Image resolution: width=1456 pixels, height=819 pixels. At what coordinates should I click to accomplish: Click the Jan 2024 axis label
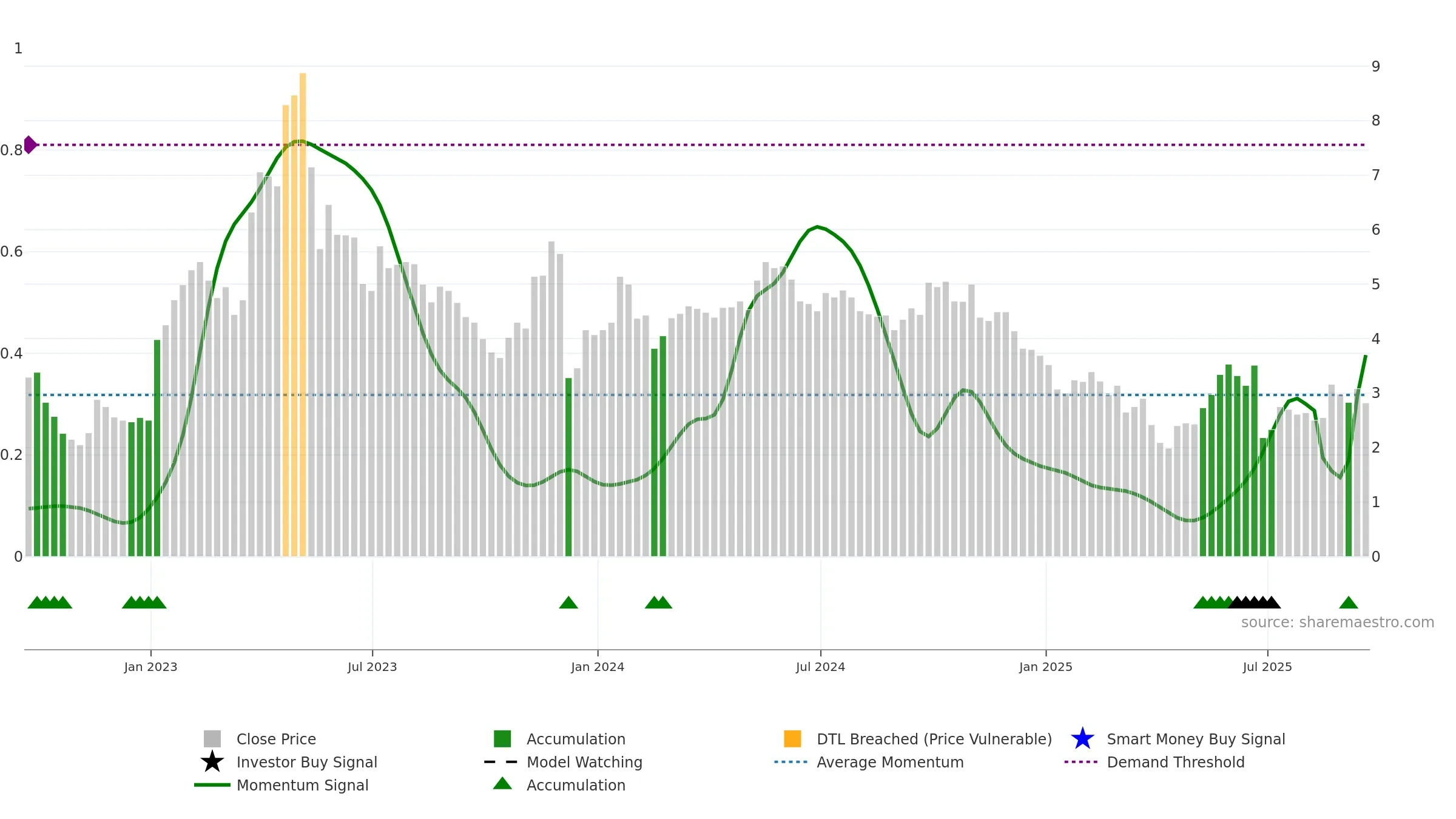[x=598, y=667]
